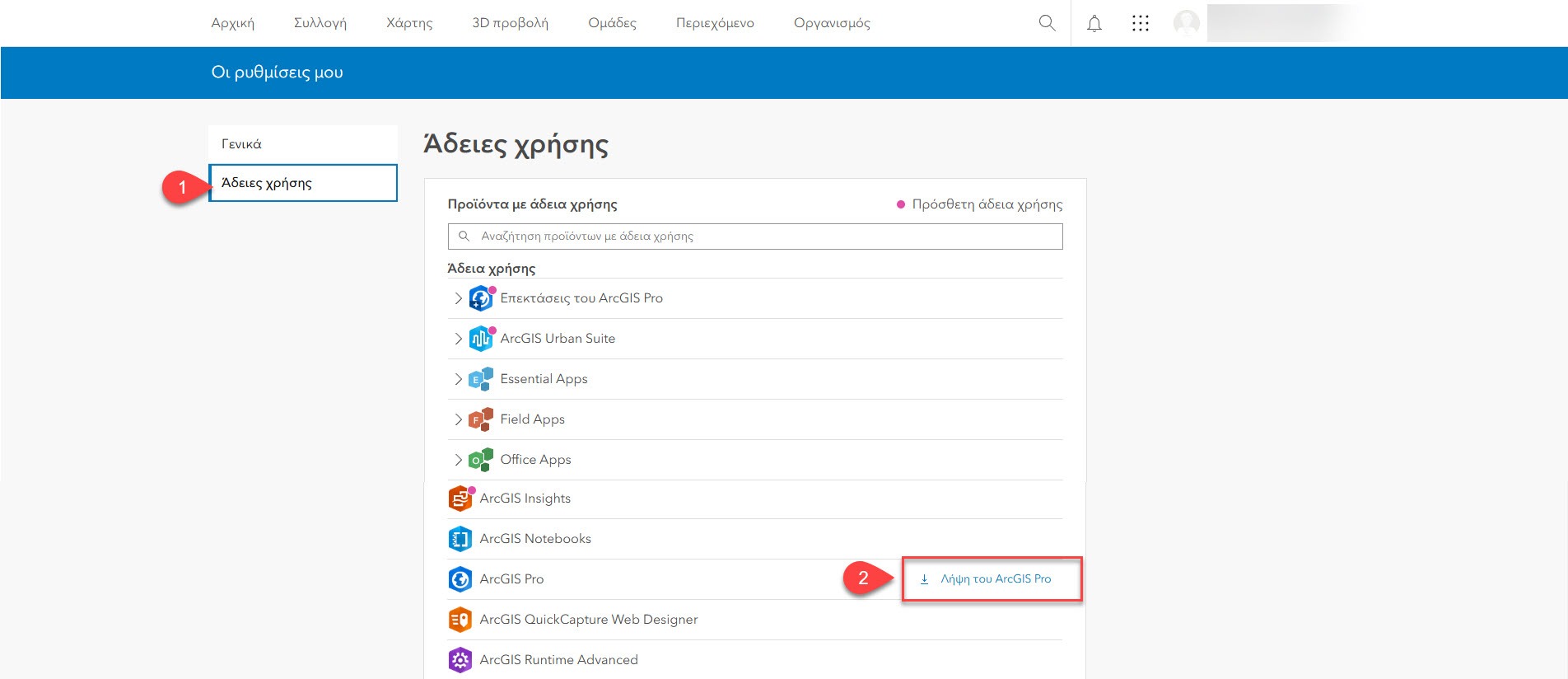Click the Field Apps icon

click(x=481, y=419)
